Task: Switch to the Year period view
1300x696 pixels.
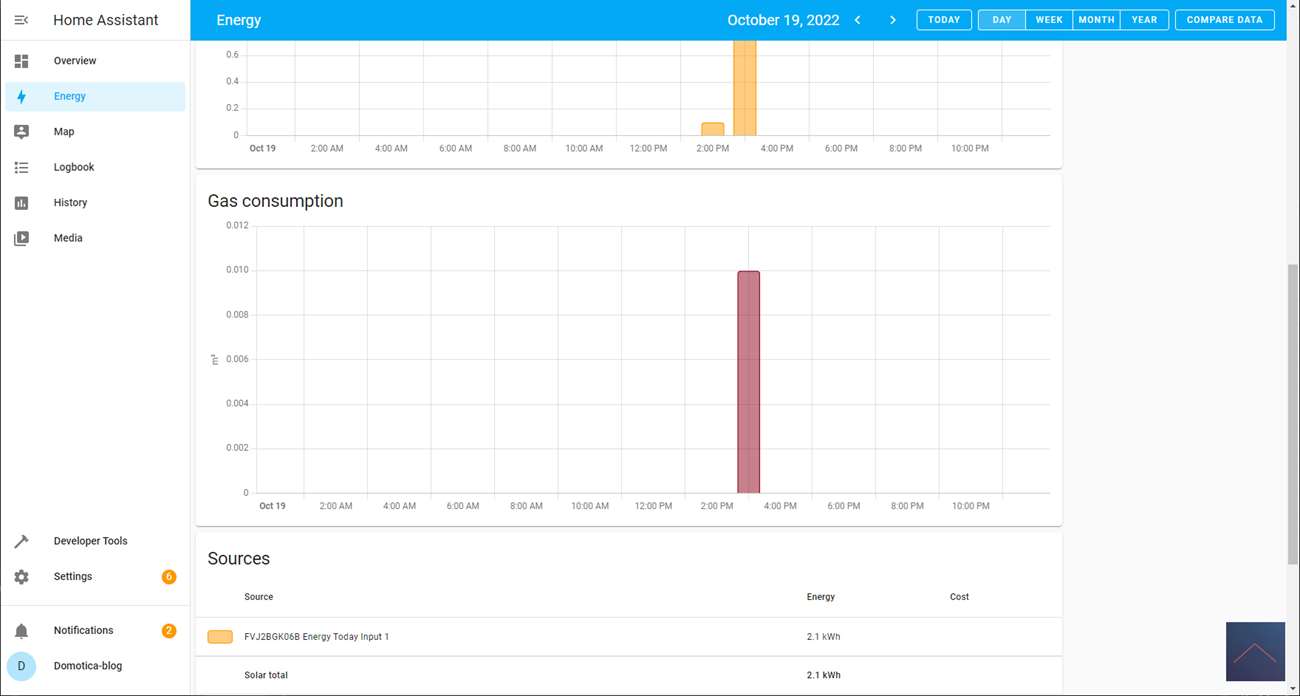Action: [1144, 20]
